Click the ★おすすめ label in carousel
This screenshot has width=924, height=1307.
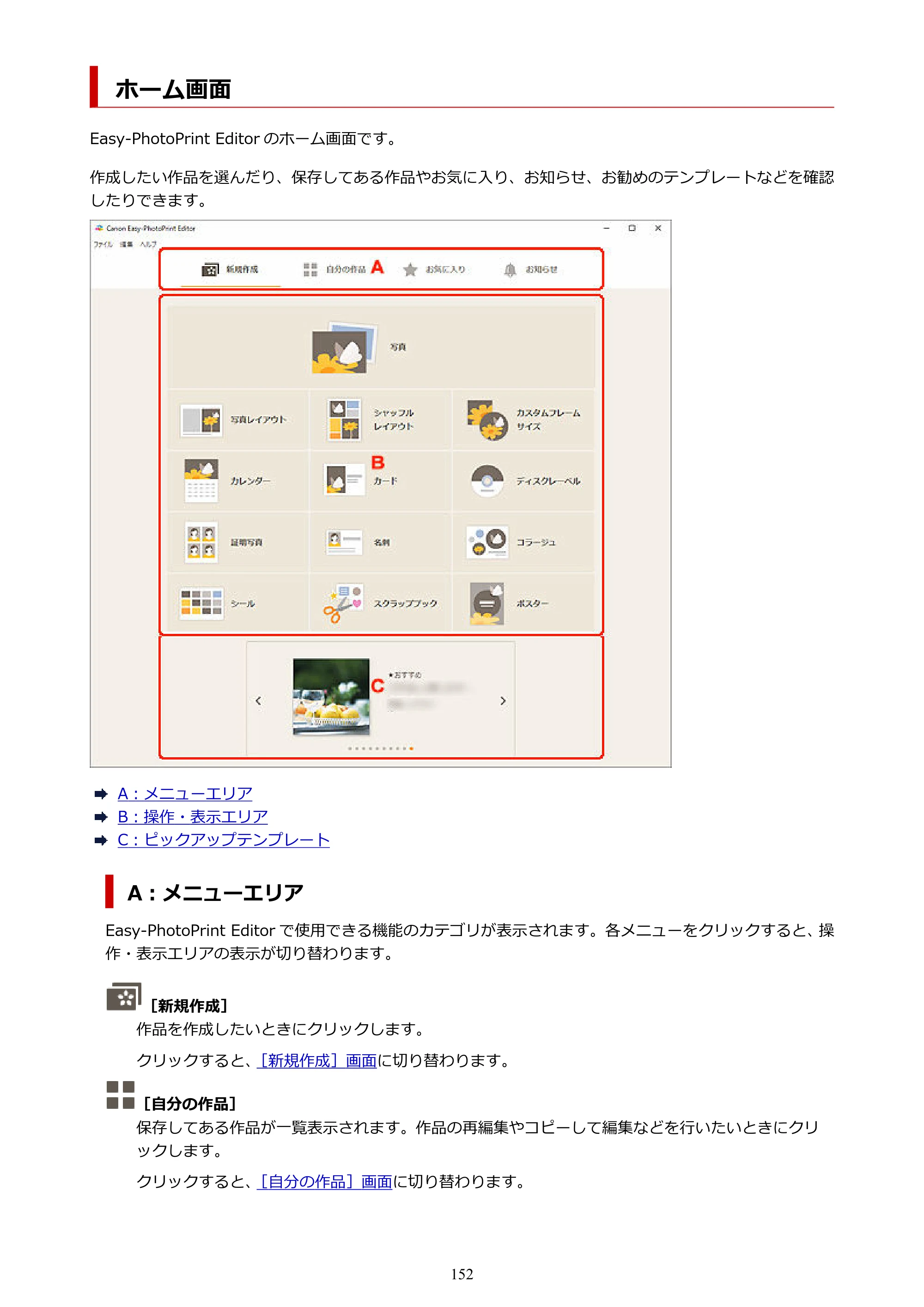point(405,675)
